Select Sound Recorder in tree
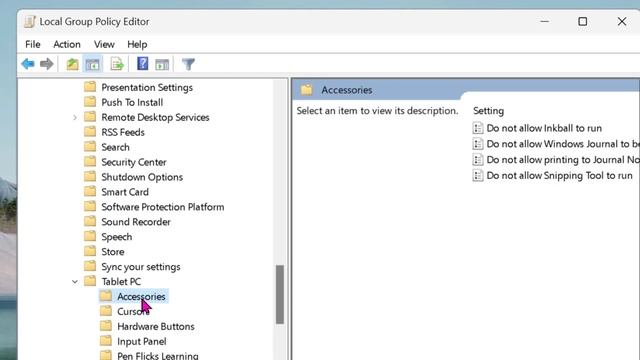Image resolution: width=640 pixels, height=360 pixels. [x=136, y=222]
